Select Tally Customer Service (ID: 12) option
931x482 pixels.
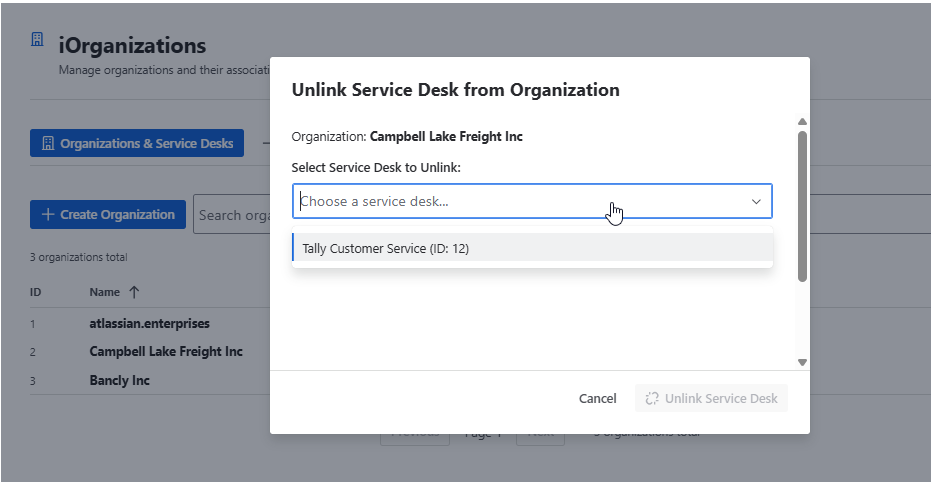point(533,248)
